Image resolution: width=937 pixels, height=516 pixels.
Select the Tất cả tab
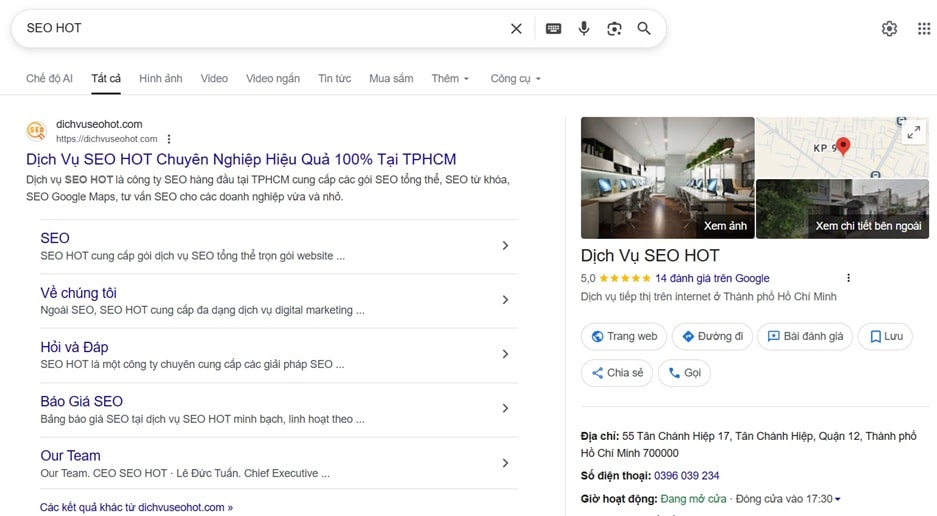coord(106,78)
